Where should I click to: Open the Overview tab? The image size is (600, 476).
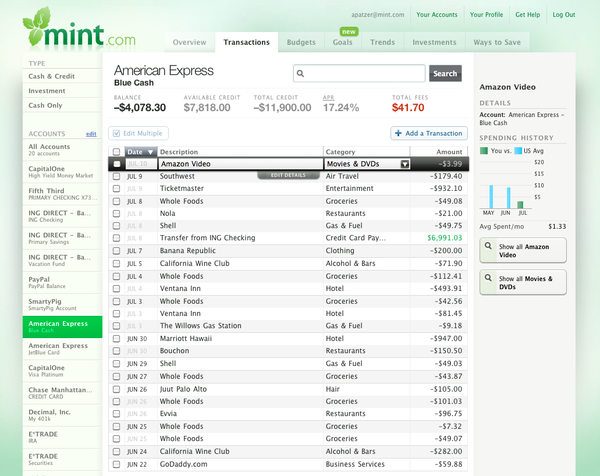189,42
